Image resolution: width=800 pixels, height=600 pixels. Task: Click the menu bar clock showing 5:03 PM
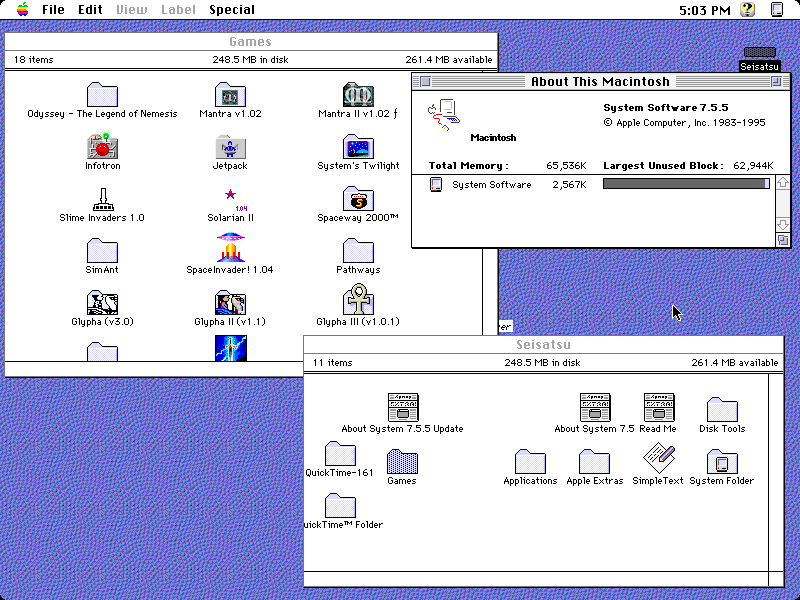(x=705, y=10)
